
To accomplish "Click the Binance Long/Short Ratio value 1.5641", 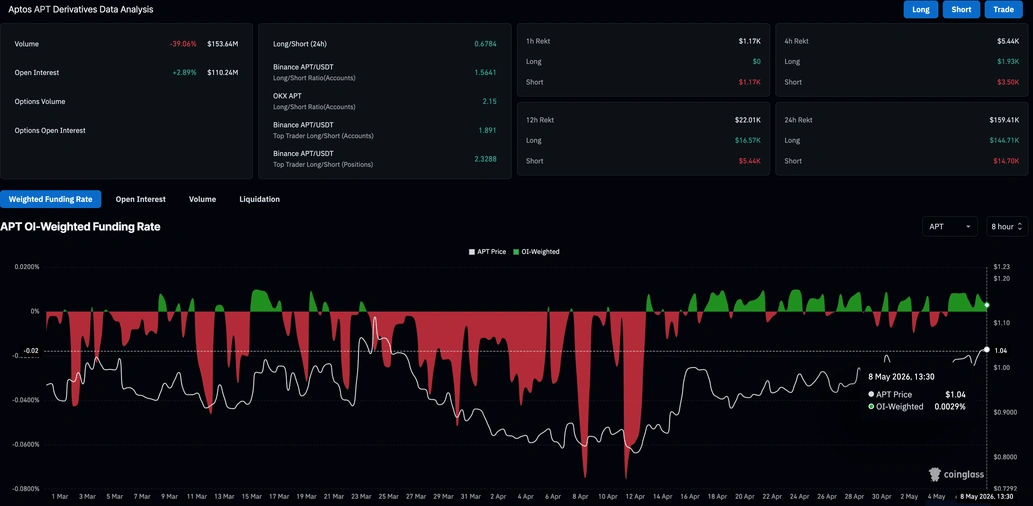I will click(x=485, y=72).
